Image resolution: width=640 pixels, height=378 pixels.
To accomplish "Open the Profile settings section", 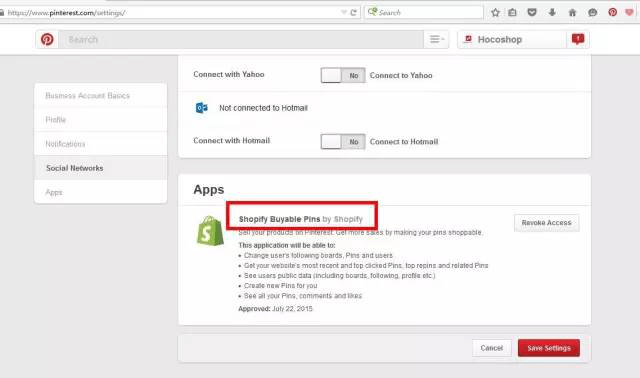I will point(100,120).
